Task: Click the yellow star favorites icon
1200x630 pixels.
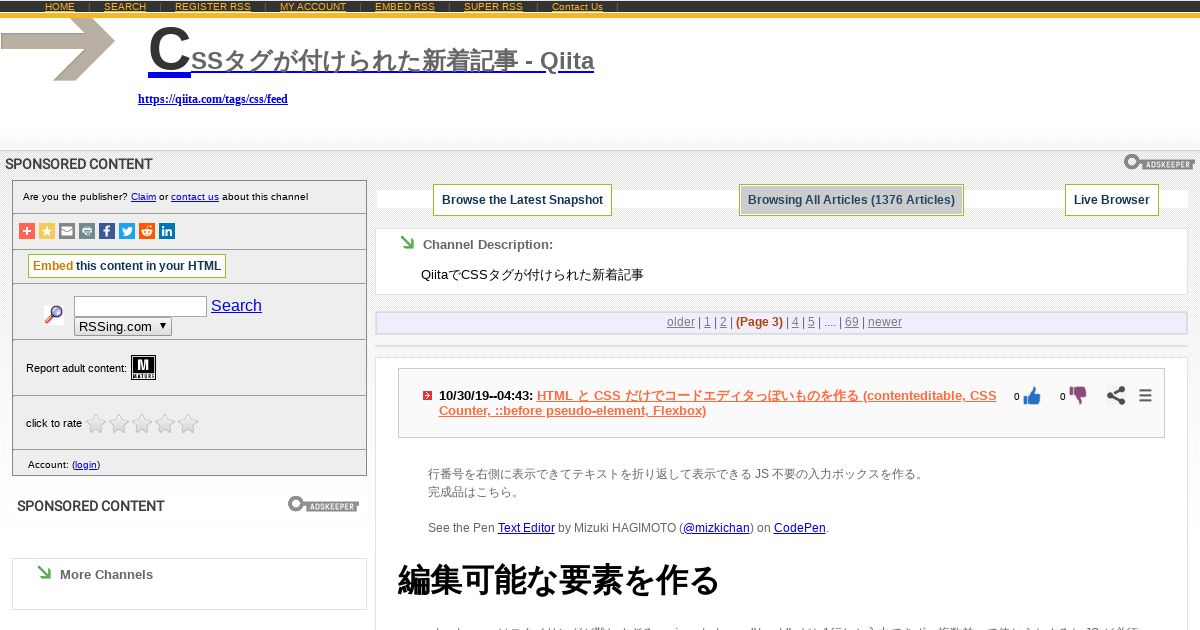Action: pos(47,231)
